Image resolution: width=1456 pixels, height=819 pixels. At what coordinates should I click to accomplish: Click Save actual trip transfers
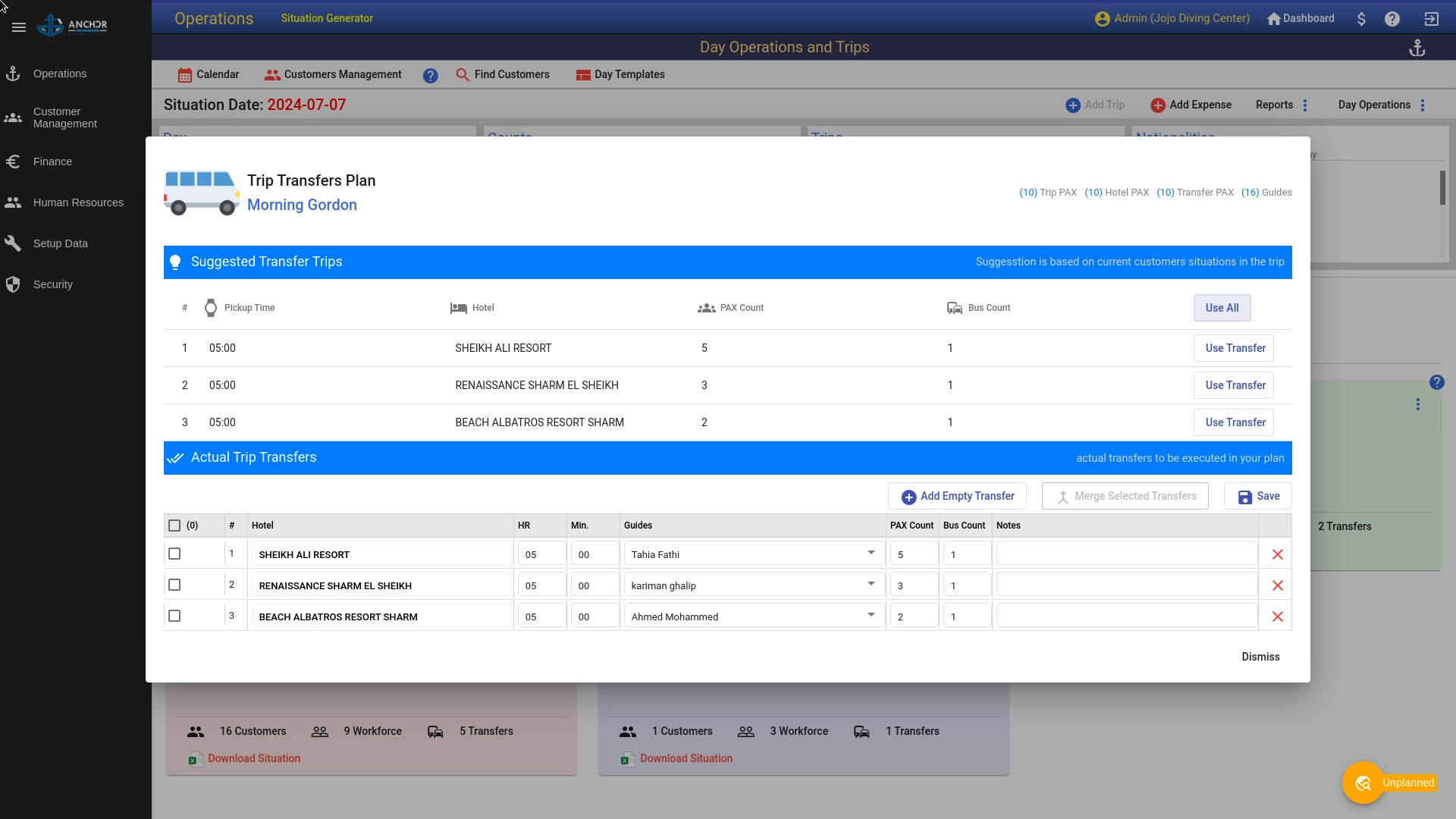point(1258,496)
